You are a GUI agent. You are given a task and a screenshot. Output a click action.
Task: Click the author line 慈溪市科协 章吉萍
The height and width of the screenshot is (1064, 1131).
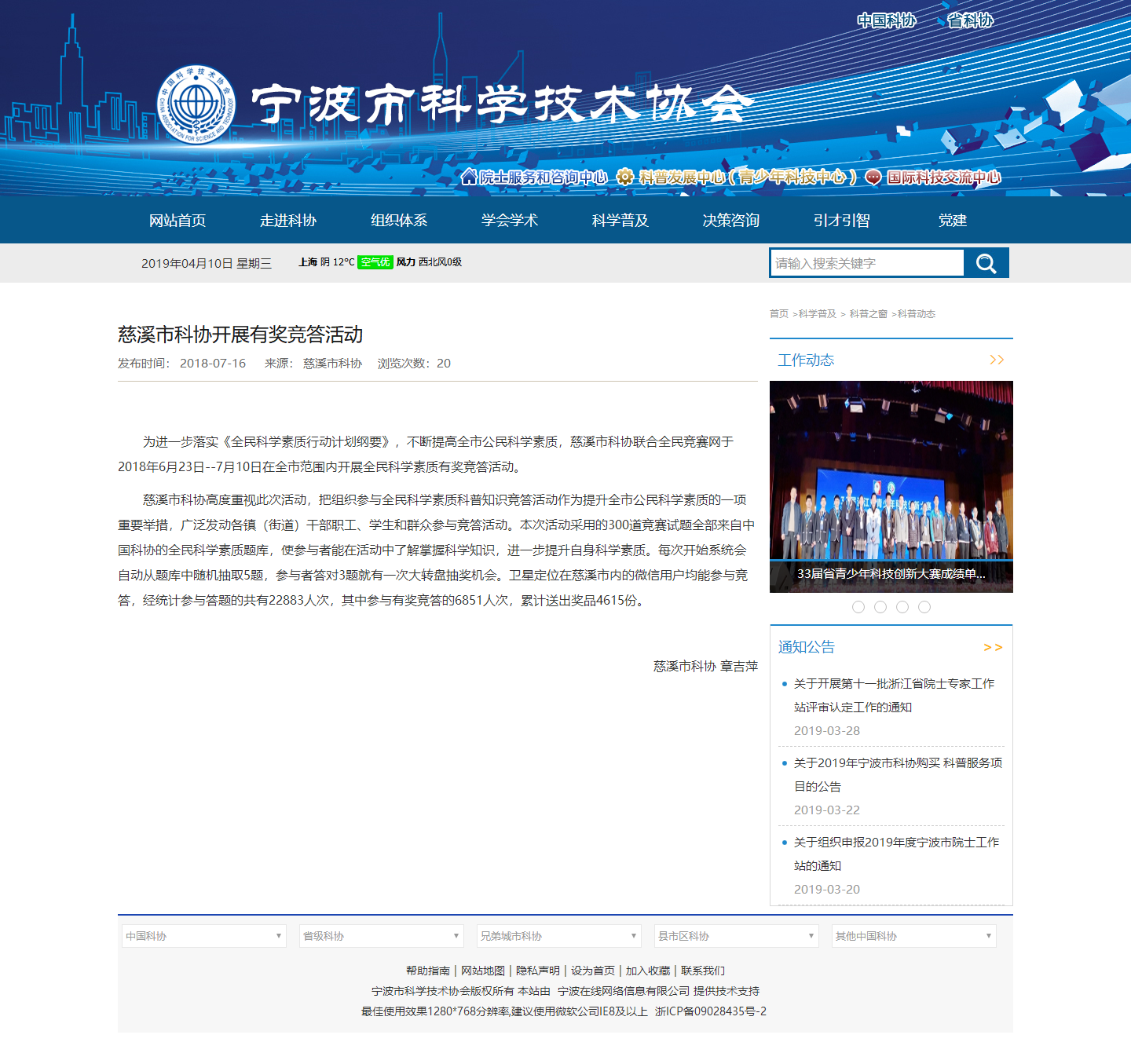(x=705, y=667)
